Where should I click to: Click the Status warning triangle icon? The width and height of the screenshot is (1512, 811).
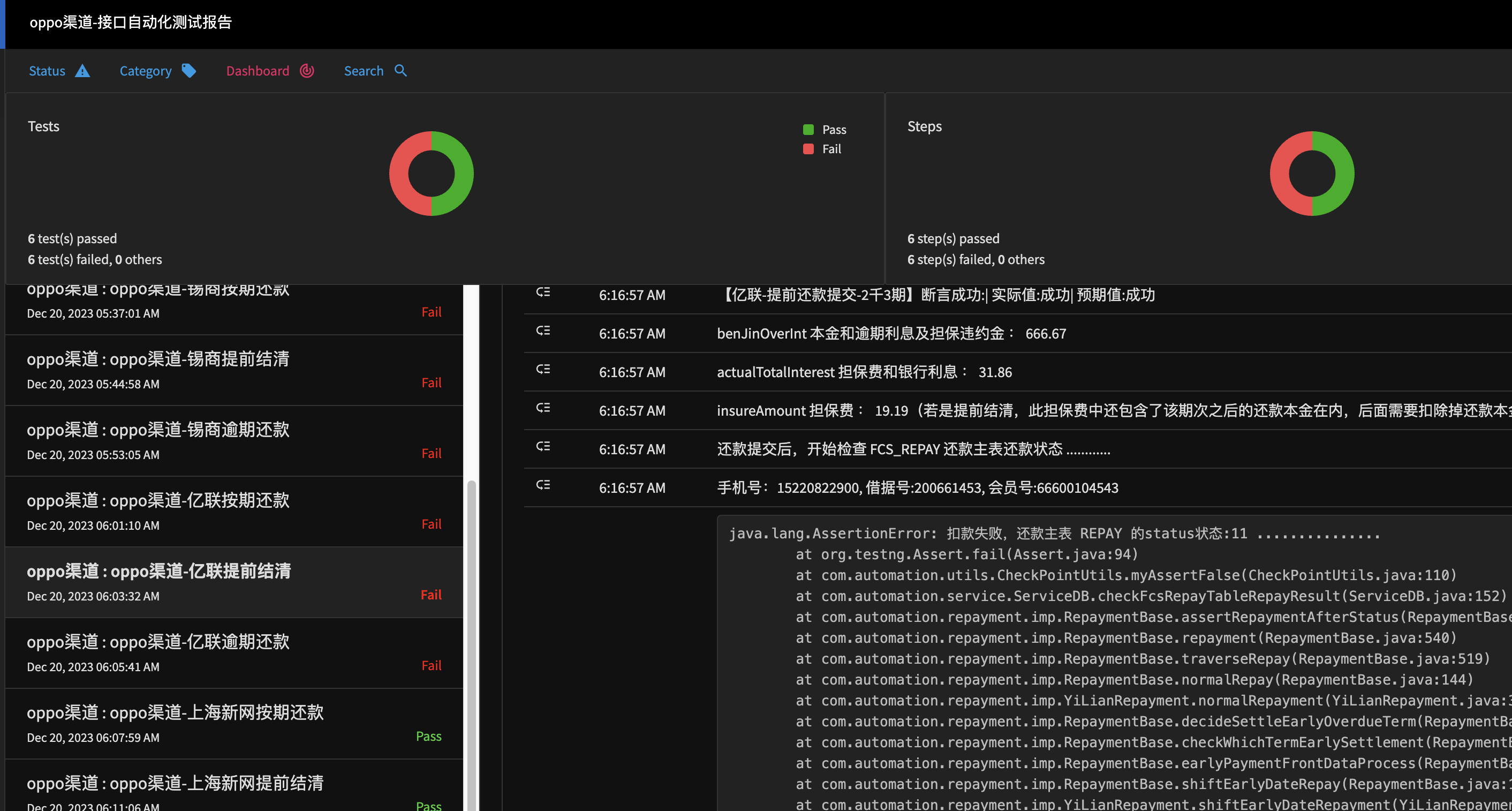[x=83, y=71]
